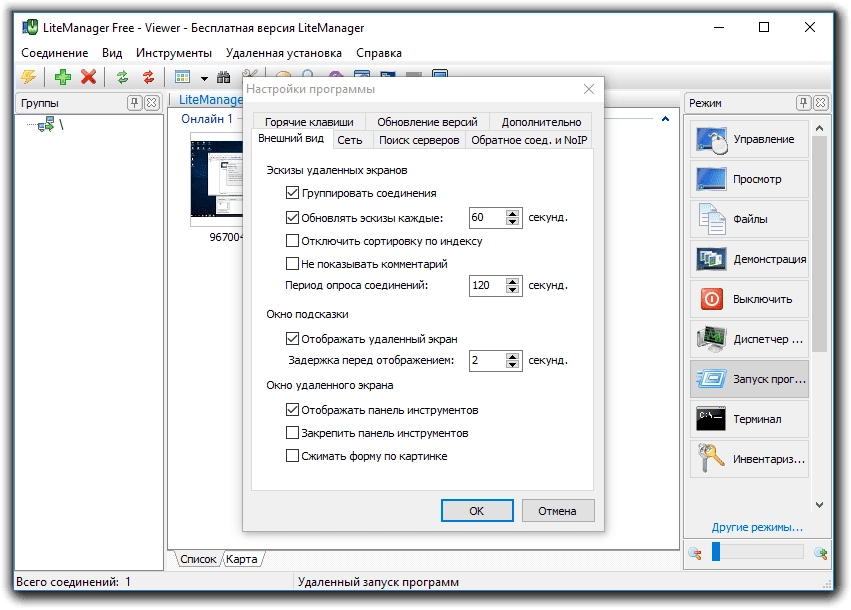Viewport: 851px width, 610px height.
Task: Click the binoculars search toolbar icon
Action: click(x=224, y=77)
